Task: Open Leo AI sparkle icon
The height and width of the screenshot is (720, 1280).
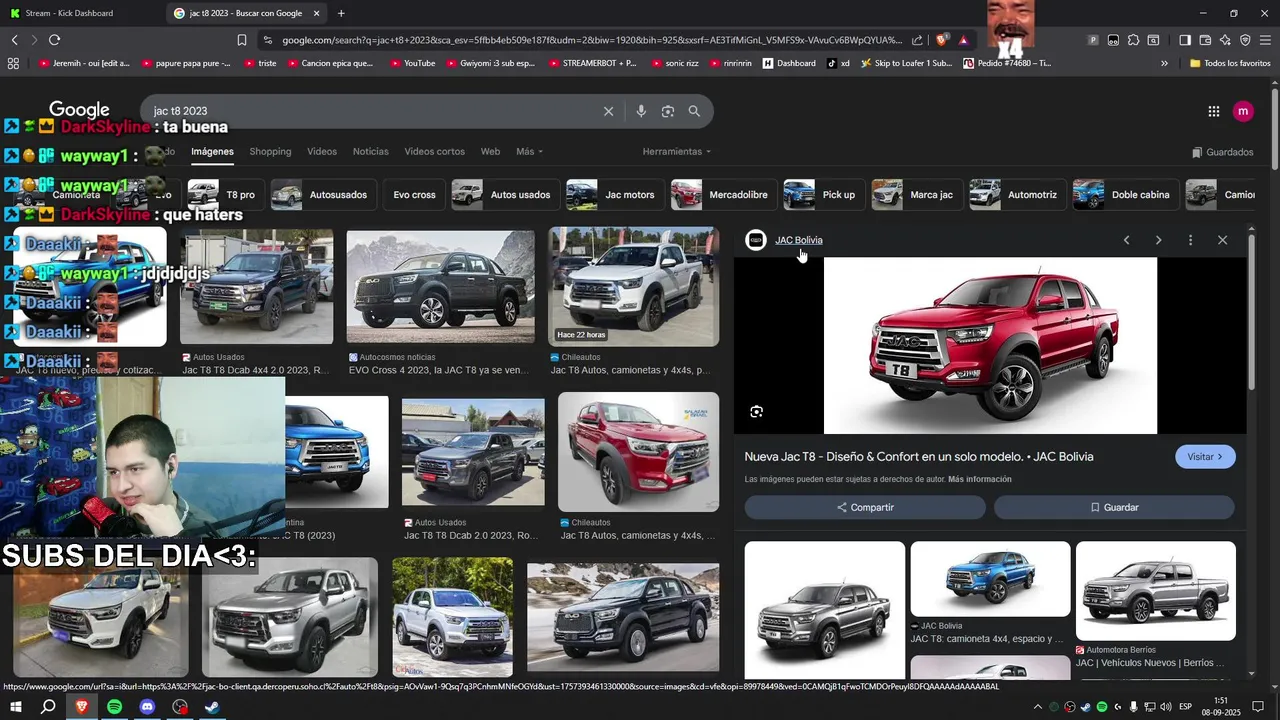Action: coord(1225,40)
